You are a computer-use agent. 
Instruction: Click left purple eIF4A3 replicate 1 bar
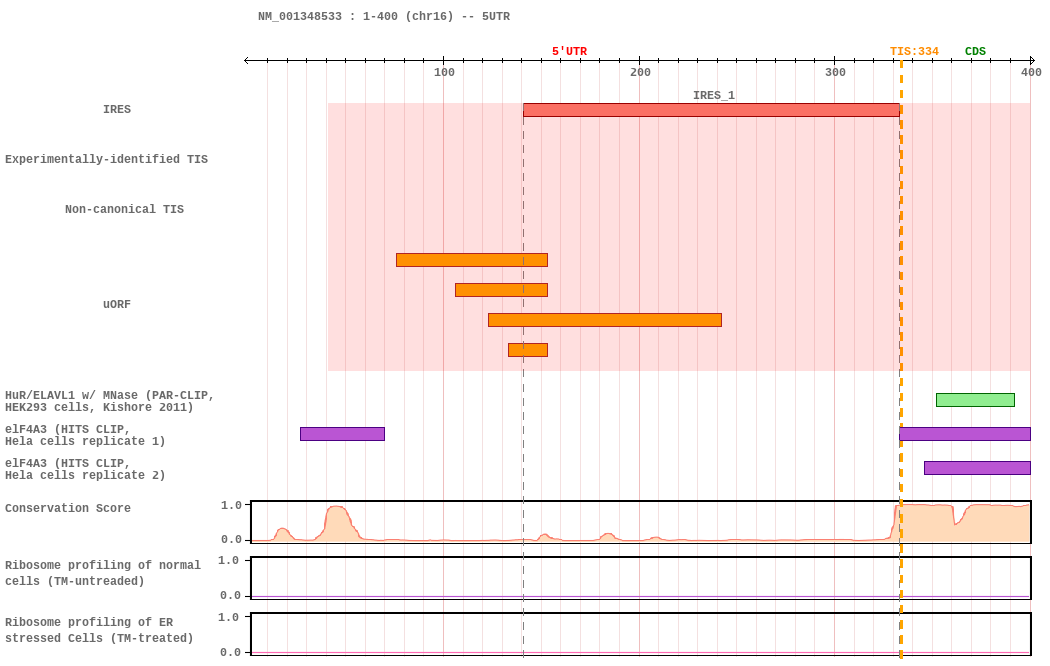(x=342, y=434)
